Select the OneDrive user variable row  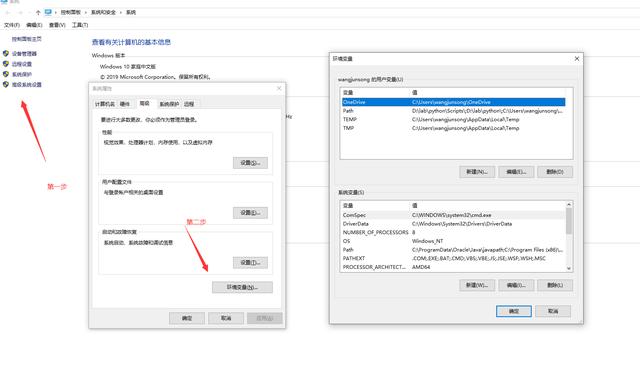coord(453,102)
